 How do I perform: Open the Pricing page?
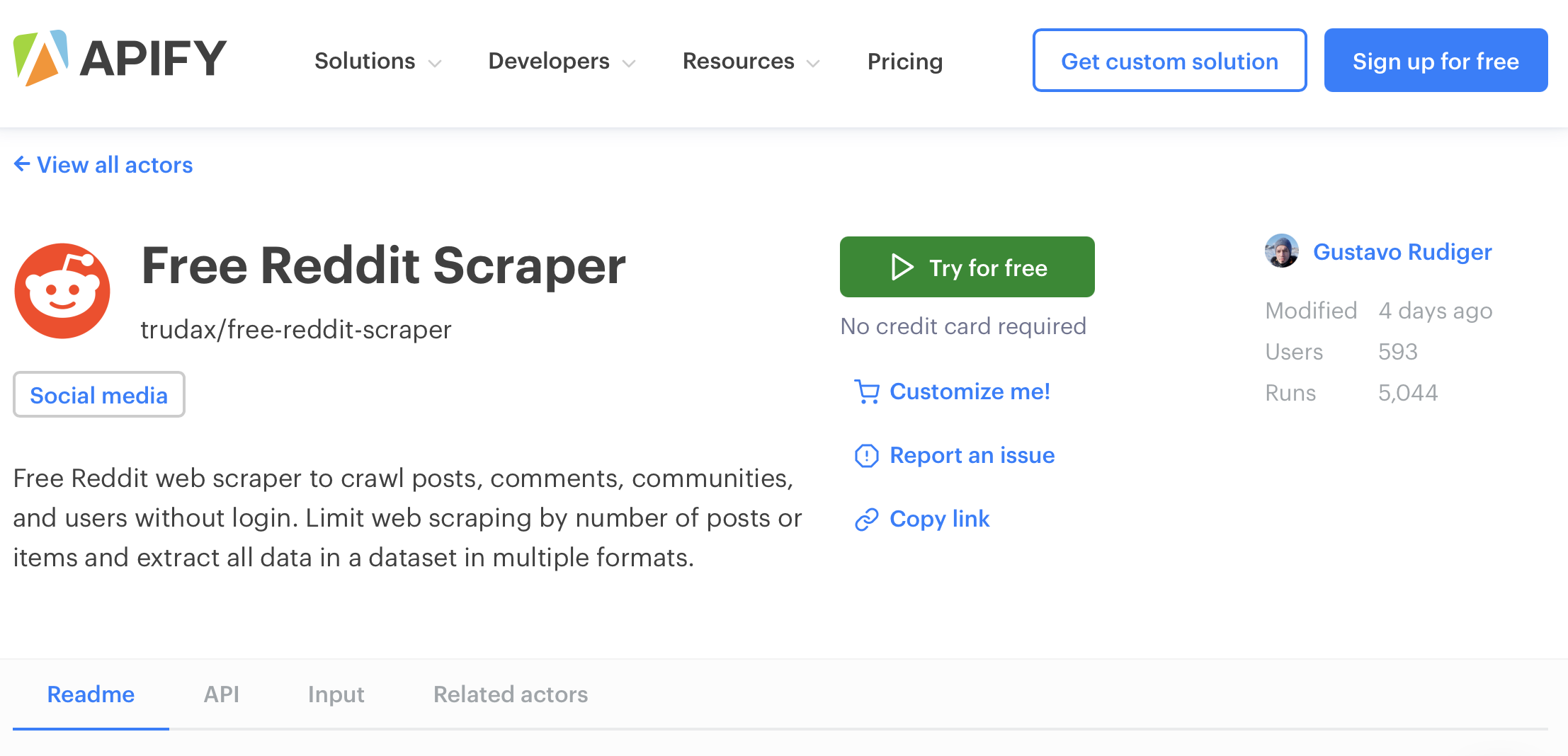[905, 62]
